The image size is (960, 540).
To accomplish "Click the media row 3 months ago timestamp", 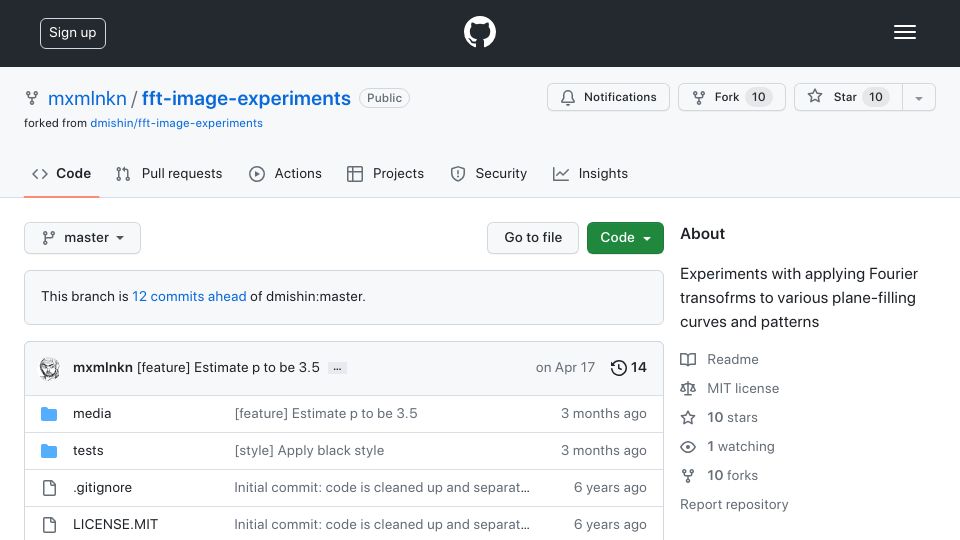I will point(604,414).
